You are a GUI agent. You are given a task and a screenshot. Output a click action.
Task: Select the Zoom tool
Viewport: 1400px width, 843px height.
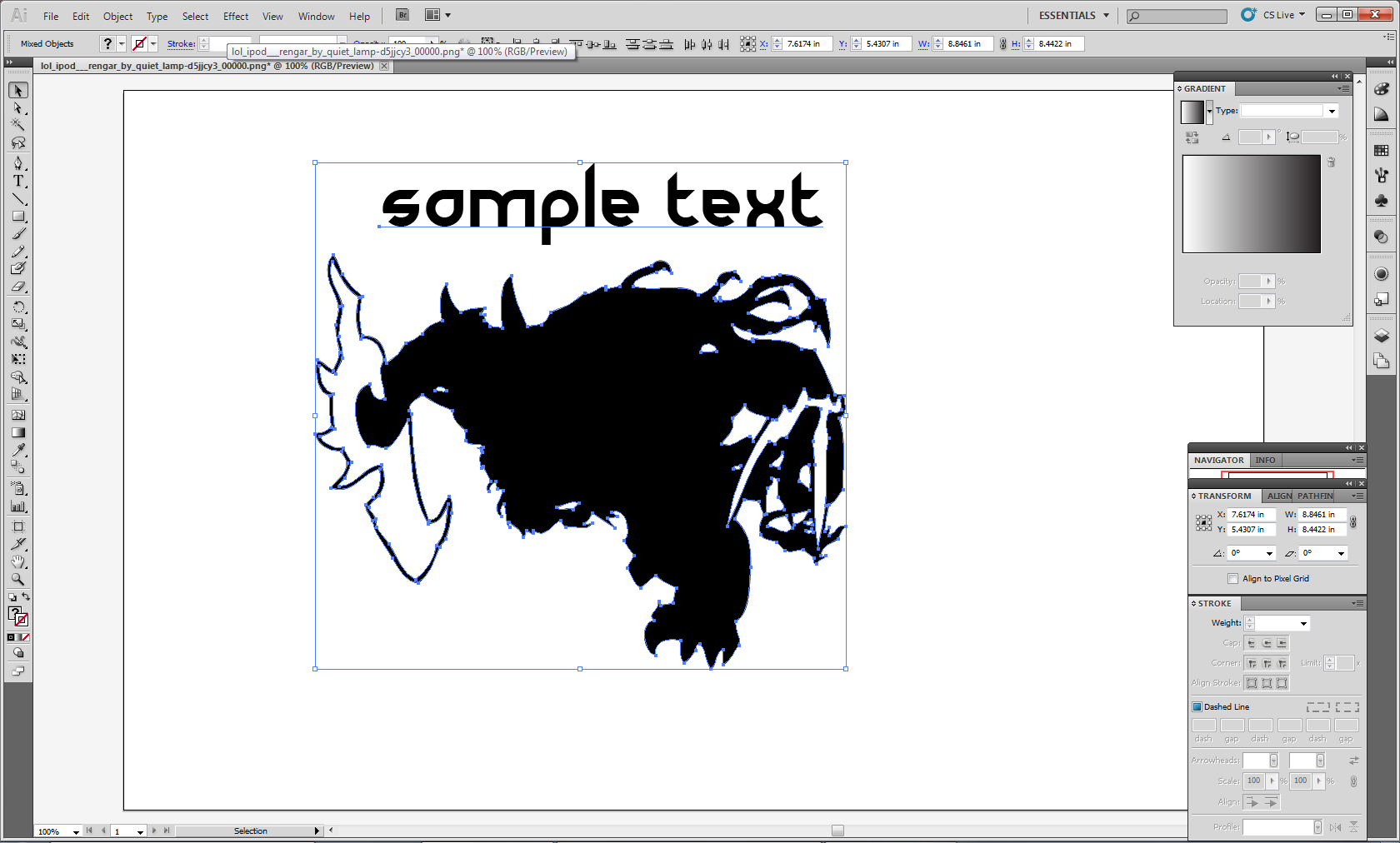click(18, 579)
